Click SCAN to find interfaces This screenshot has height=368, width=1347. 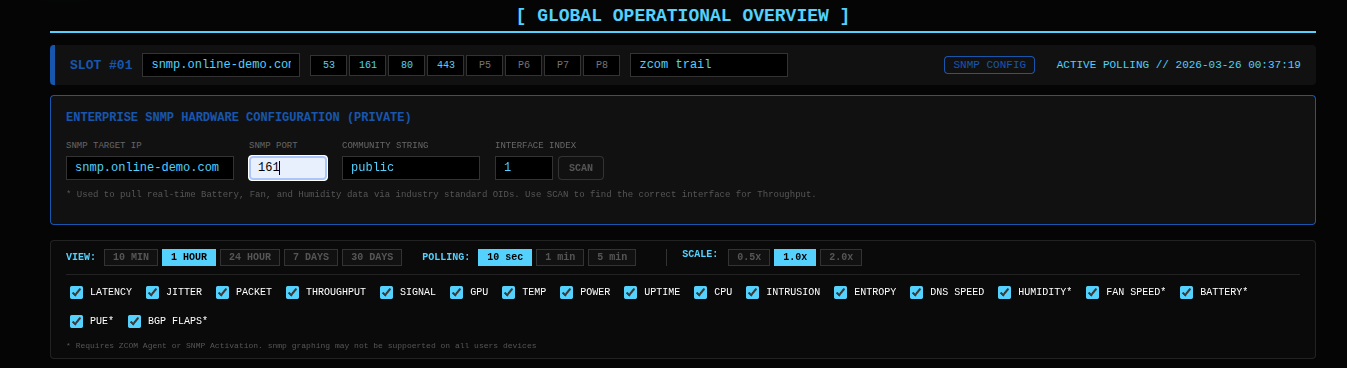[x=581, y=168]
